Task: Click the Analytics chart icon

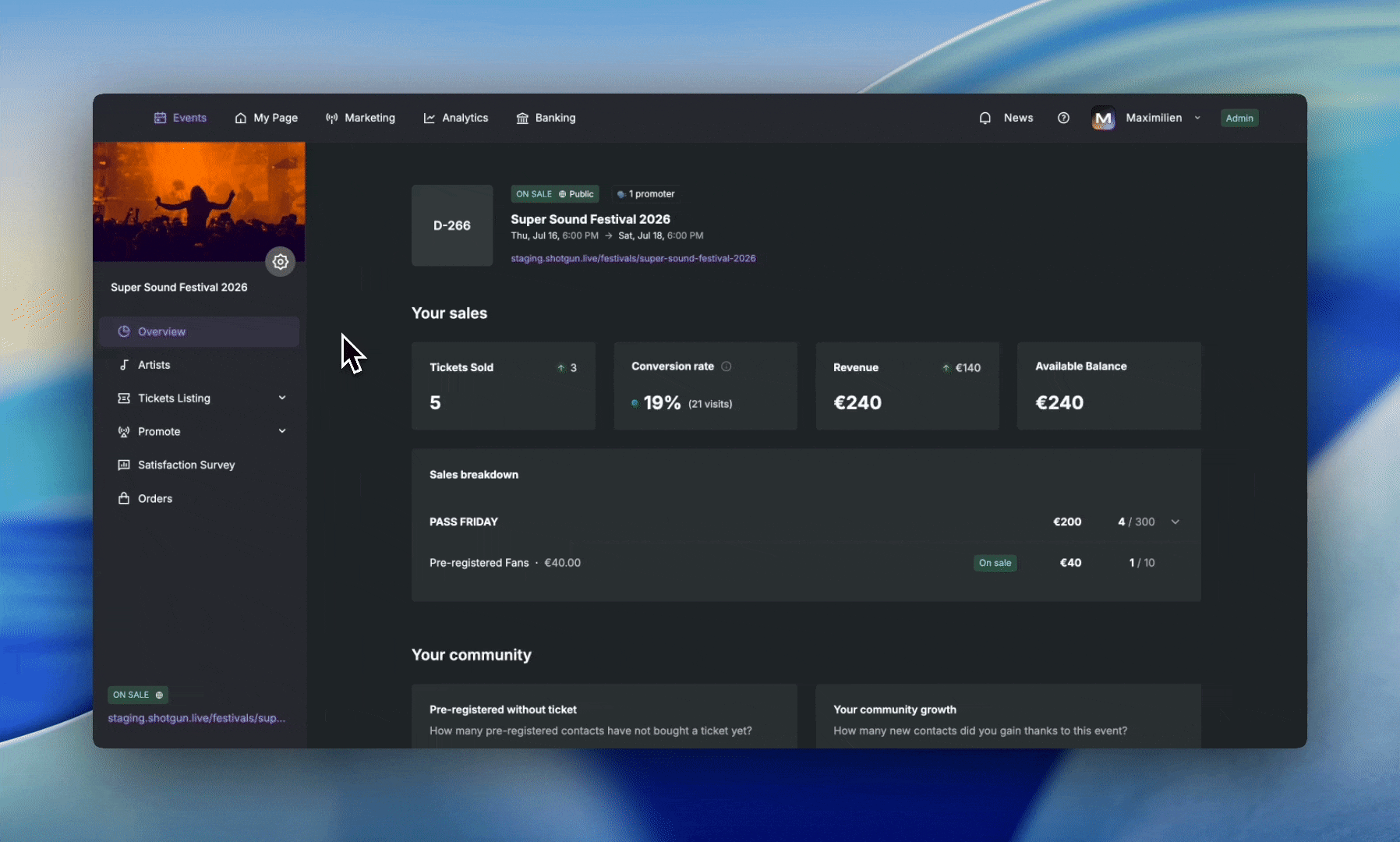Action: (x=430, y=118)
